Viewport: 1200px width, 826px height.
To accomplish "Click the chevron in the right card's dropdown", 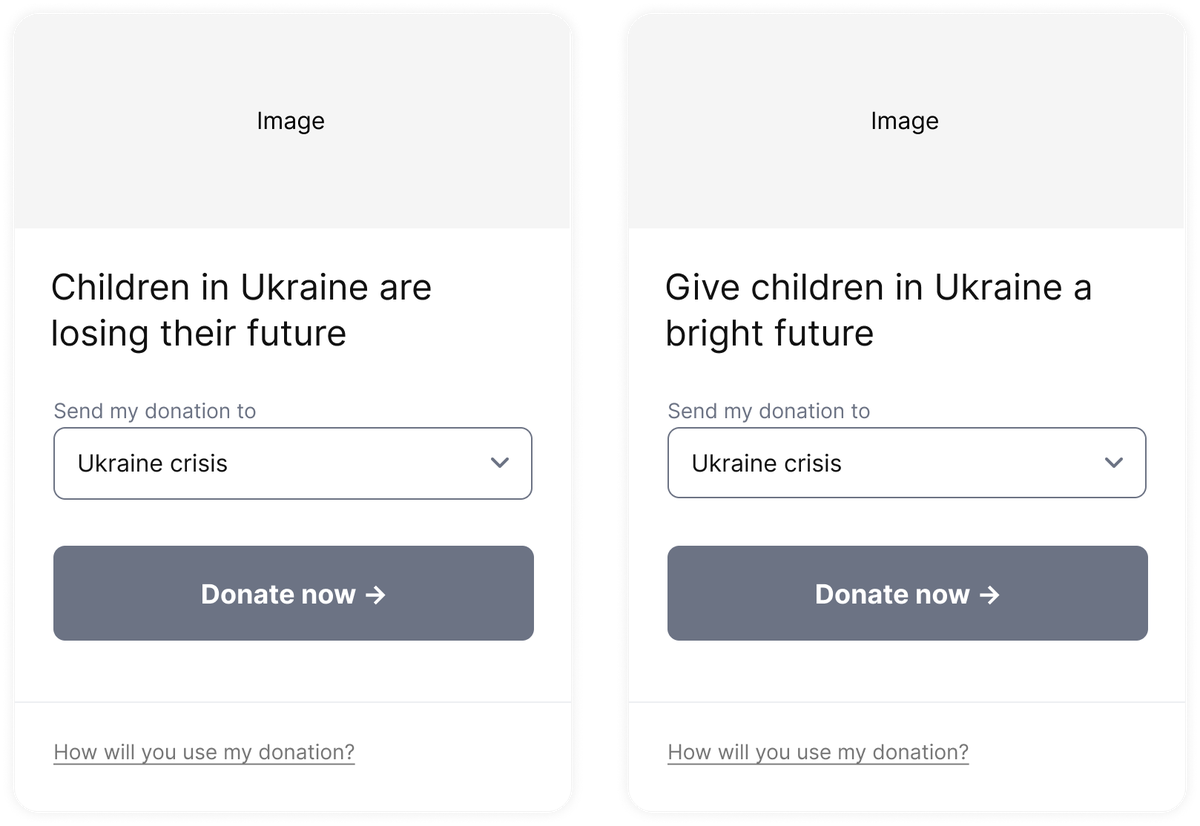I will [x=1114, y=463].
